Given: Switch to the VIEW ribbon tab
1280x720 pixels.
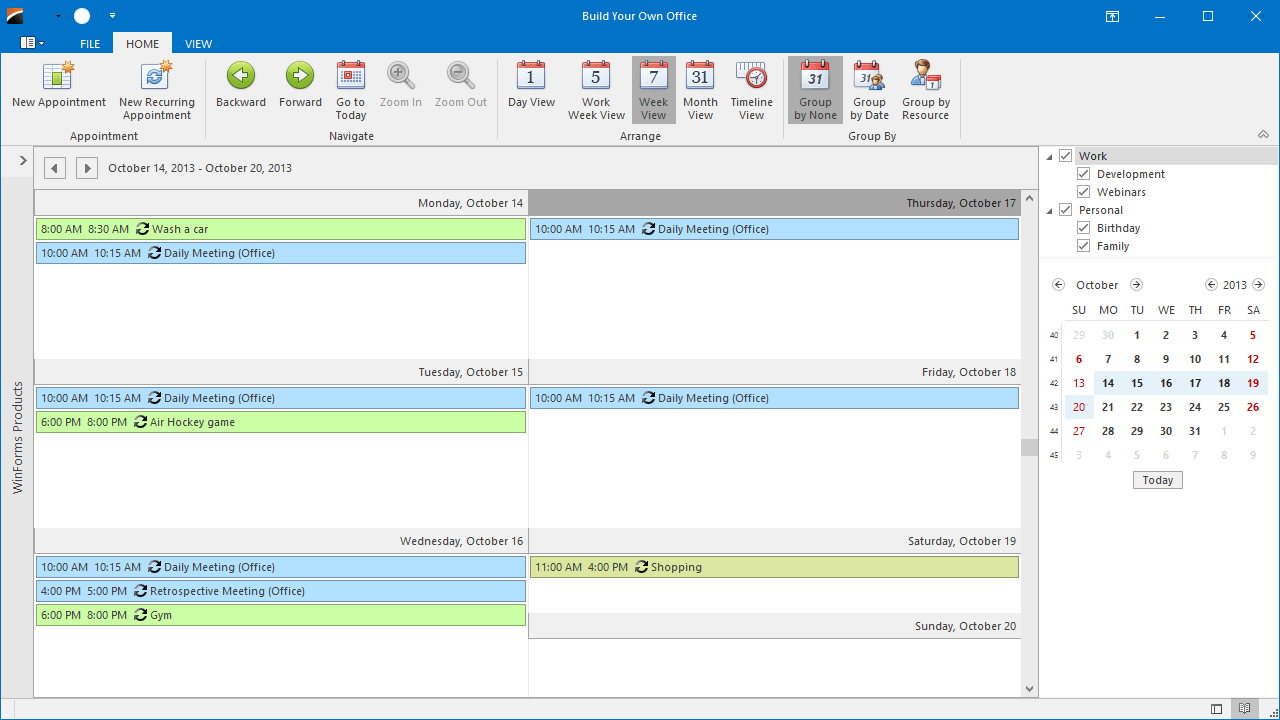Looking at the screenshot, I should (198, 44).
